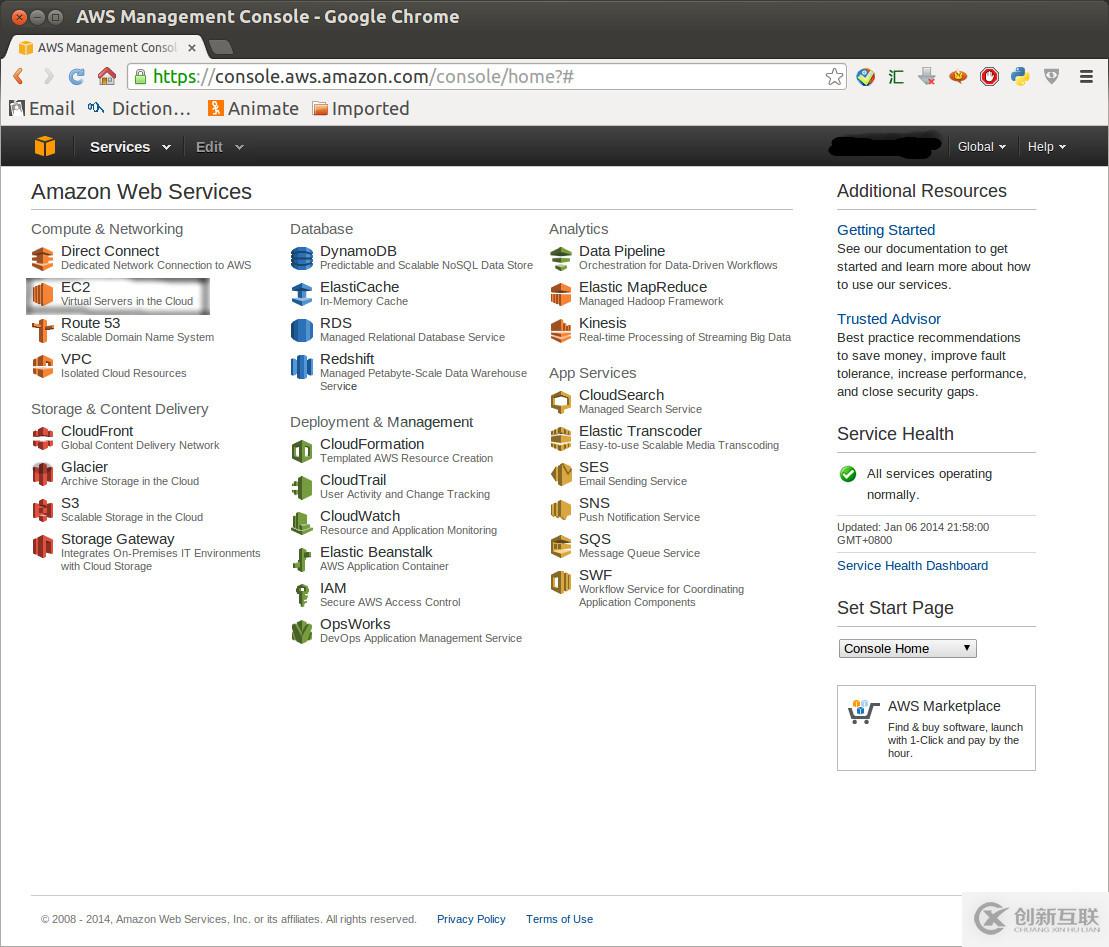Click the Redshift icon
This screenshot has height=947, width=1109.
(302, 366)
